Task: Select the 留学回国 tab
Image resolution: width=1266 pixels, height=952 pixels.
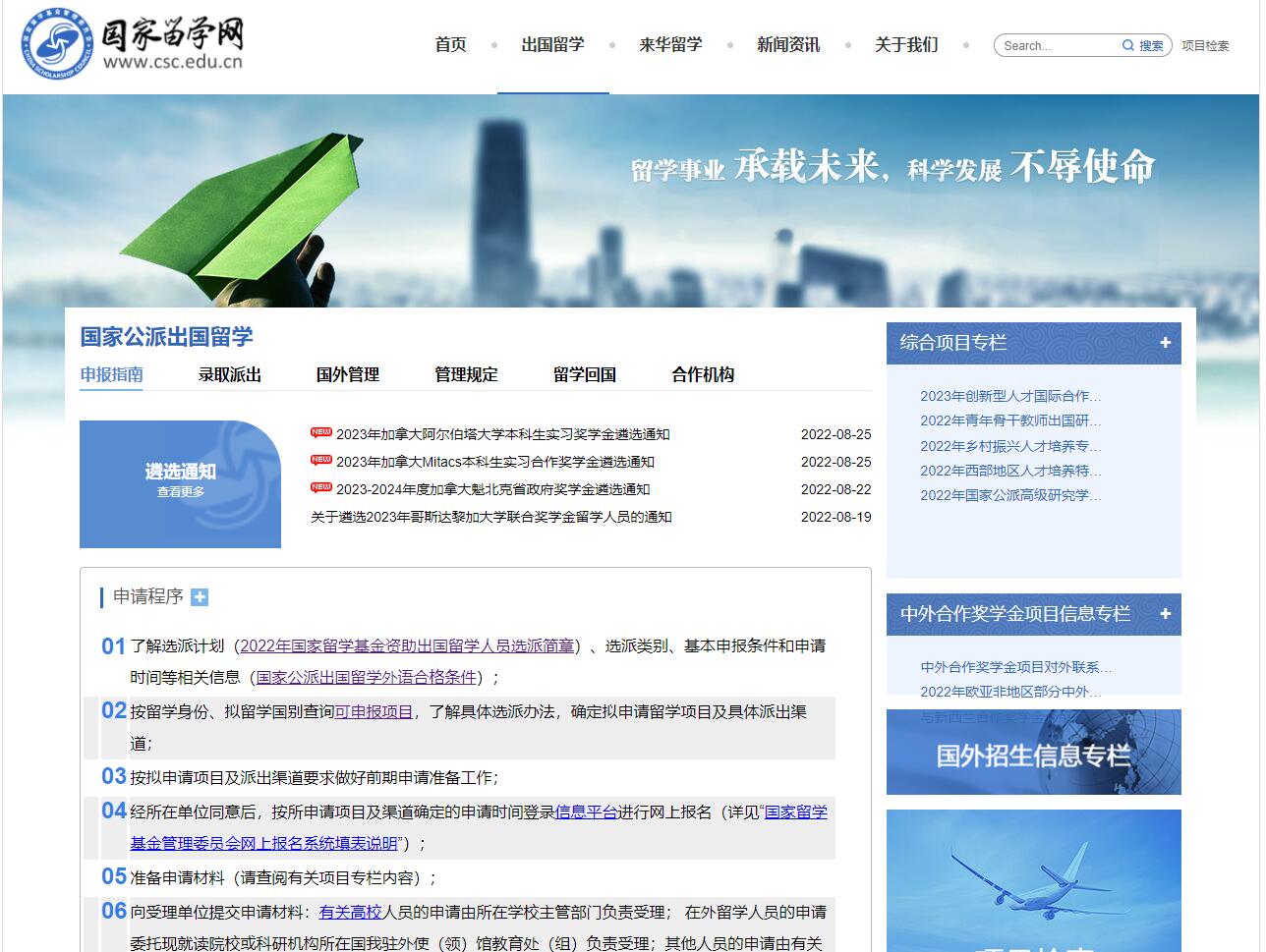Action: (x=585, y=374)
